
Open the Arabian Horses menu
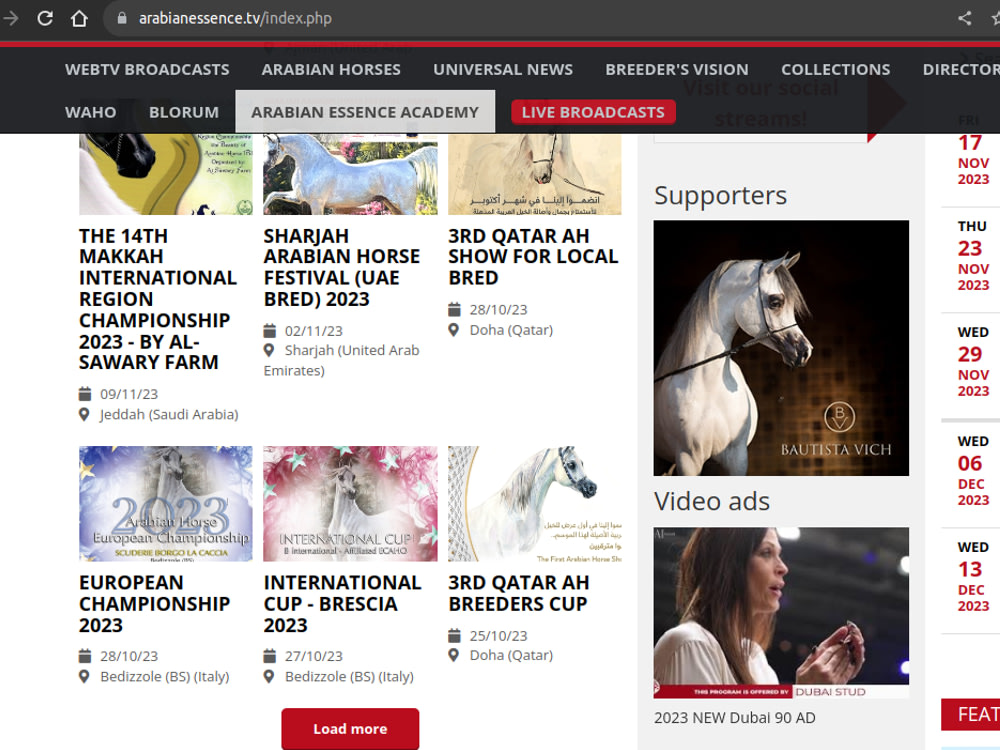pos(331,70)
